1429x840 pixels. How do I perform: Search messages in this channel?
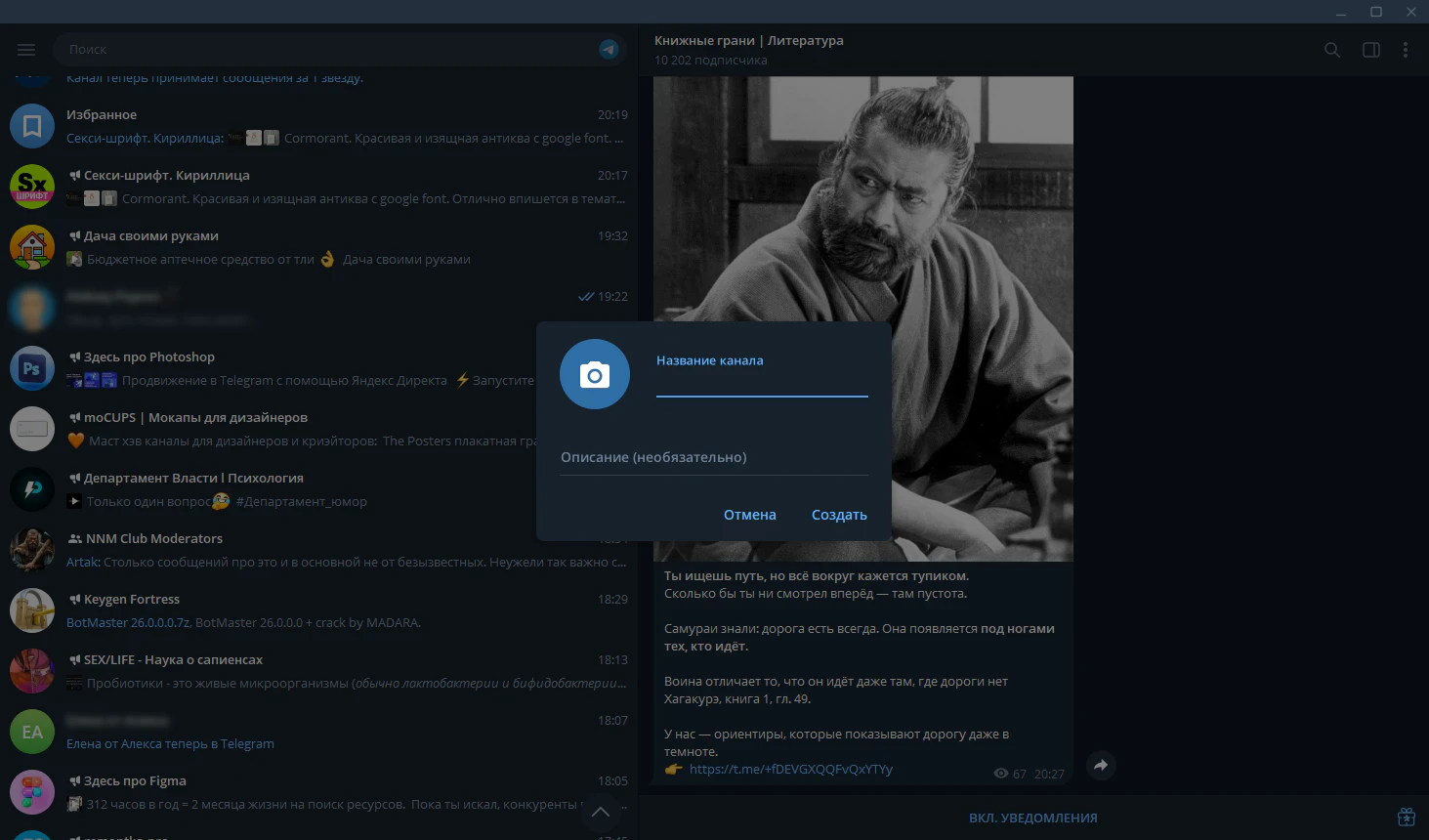pos(1331,50)
